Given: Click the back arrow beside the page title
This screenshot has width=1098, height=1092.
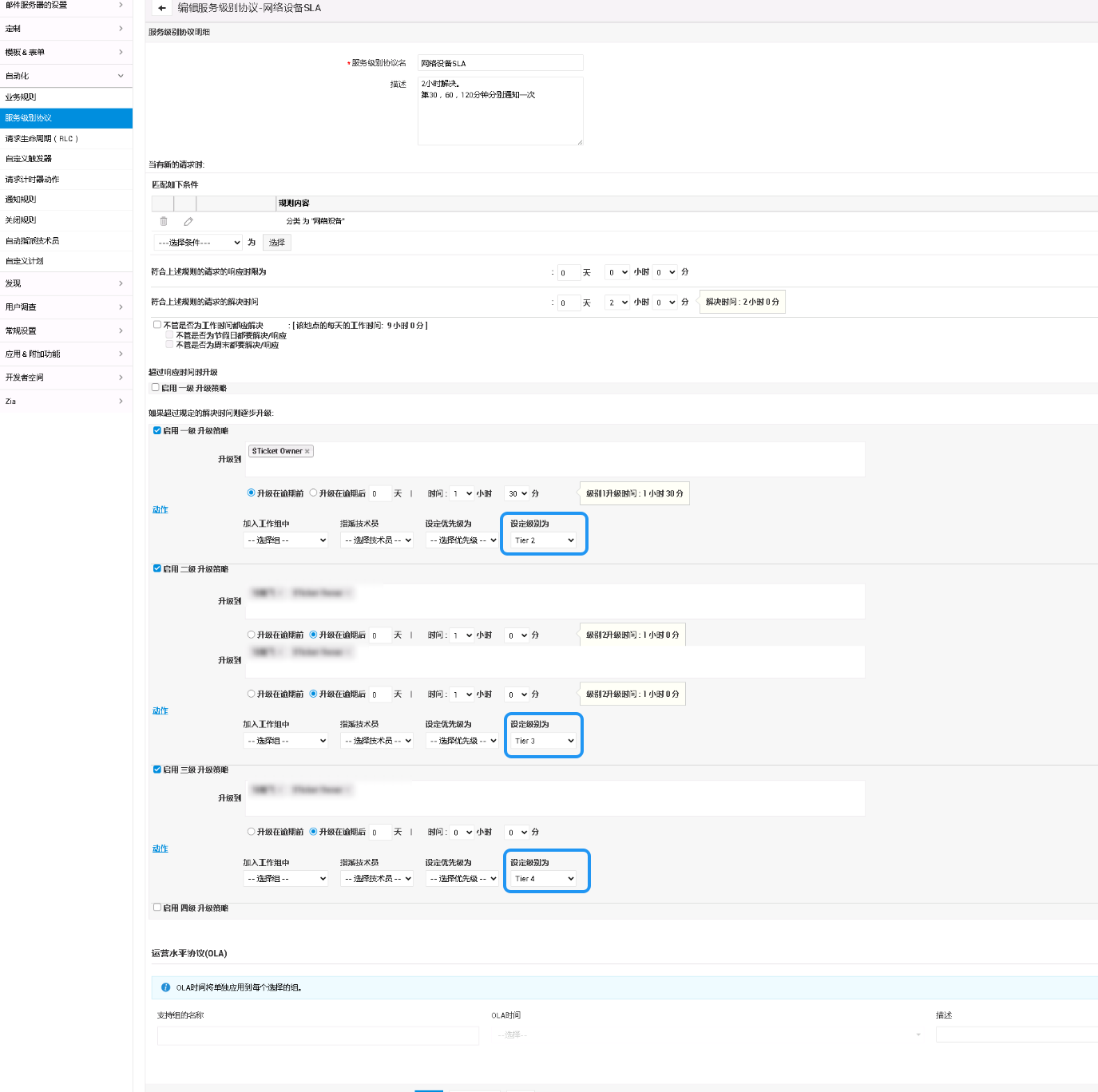Looking at the screenshot, I should (x=161, y=8).
